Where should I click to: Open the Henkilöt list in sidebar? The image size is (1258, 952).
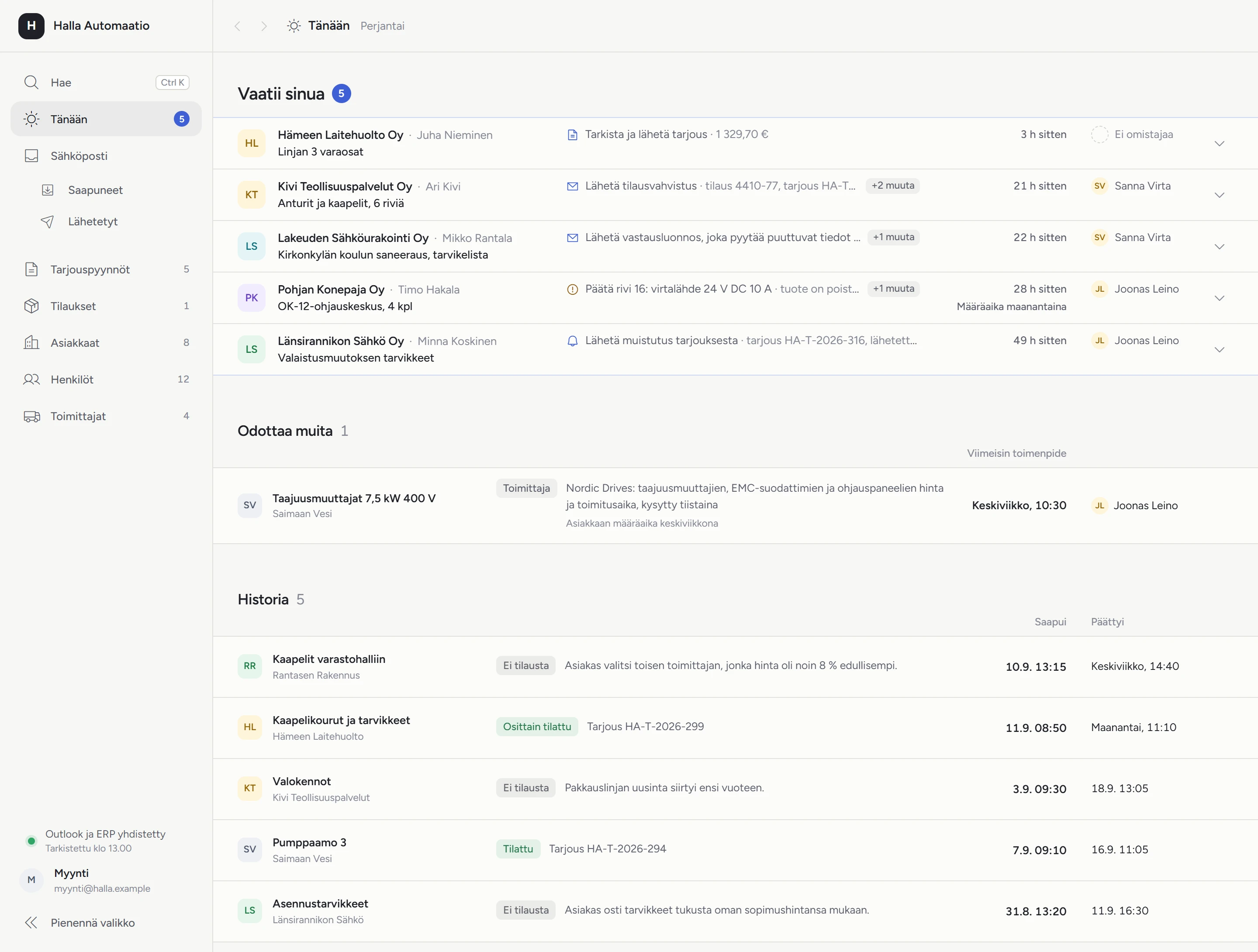click(106, 379)
